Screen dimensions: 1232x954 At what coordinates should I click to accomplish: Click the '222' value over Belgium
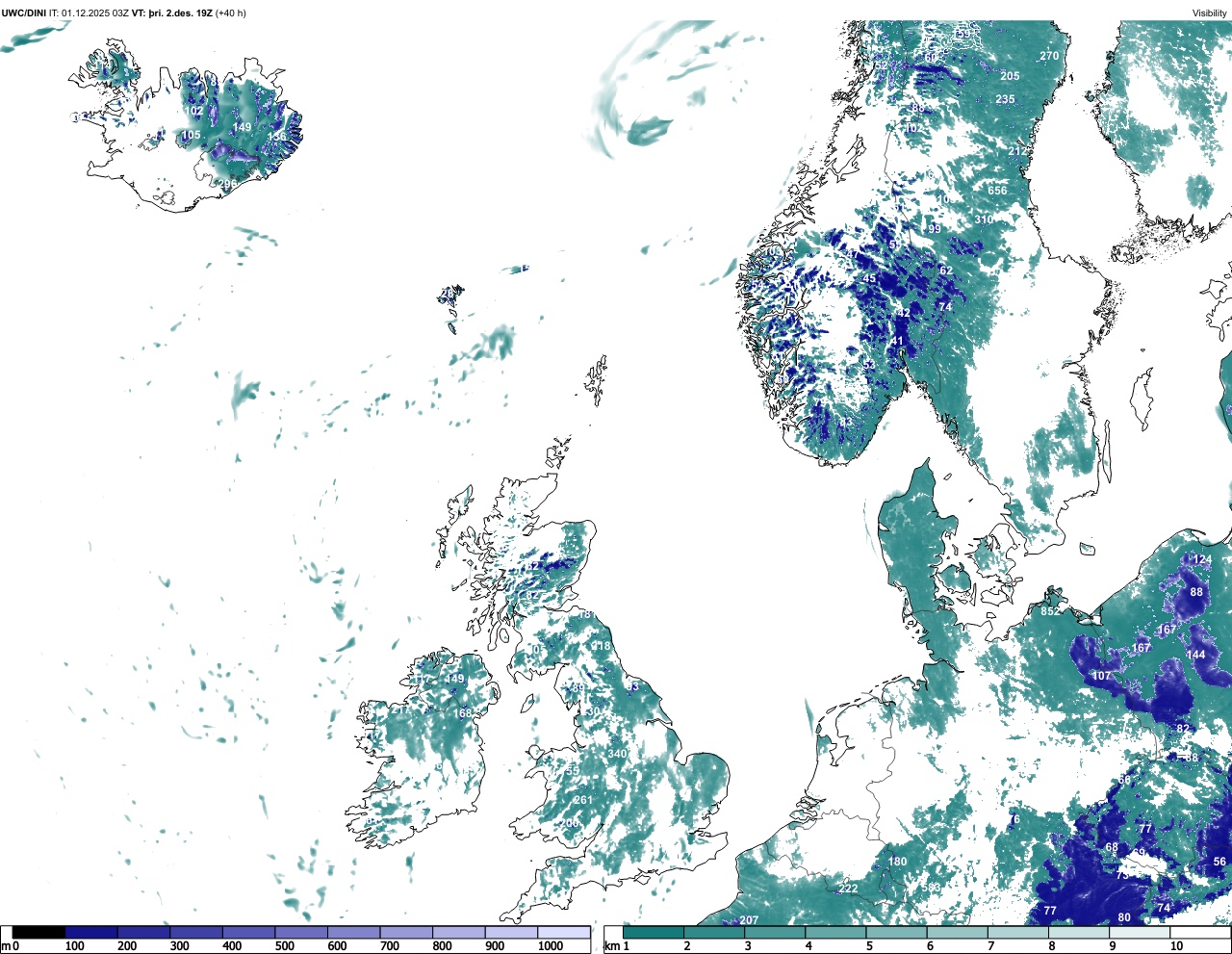click(848, 889)
